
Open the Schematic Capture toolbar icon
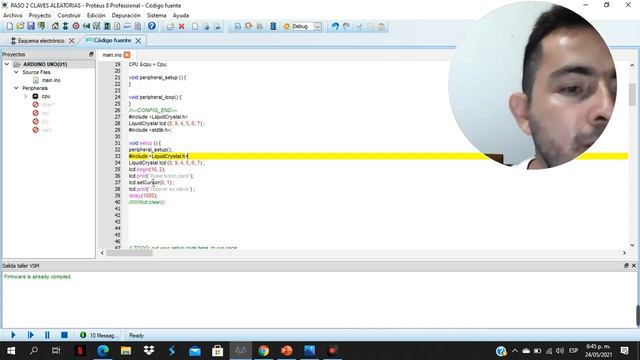(x=65, y=27)
